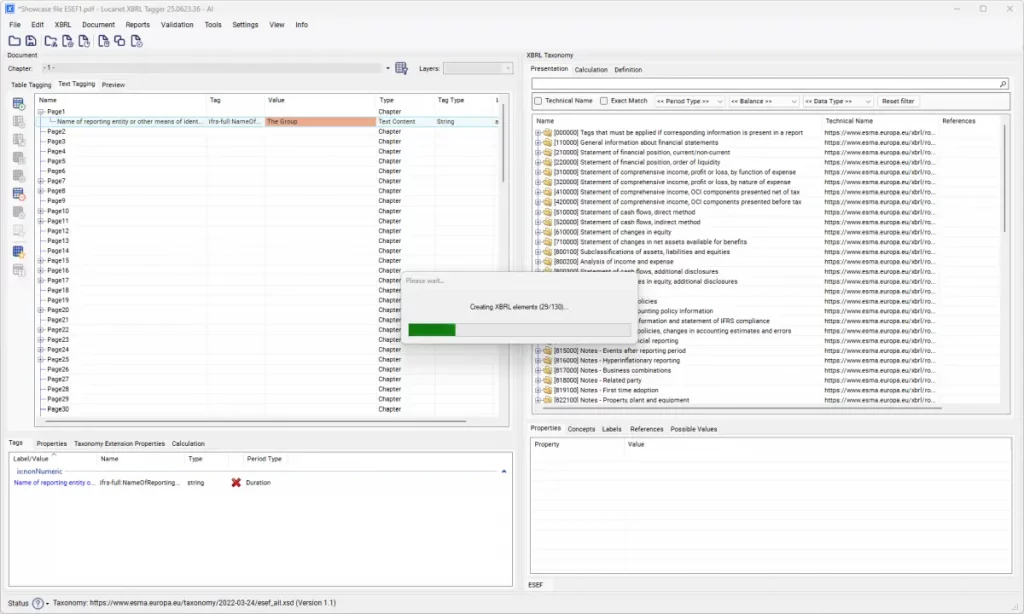1024x614 pixels.
Task: Expand the Page7 tree node
Action: (42, 181)
